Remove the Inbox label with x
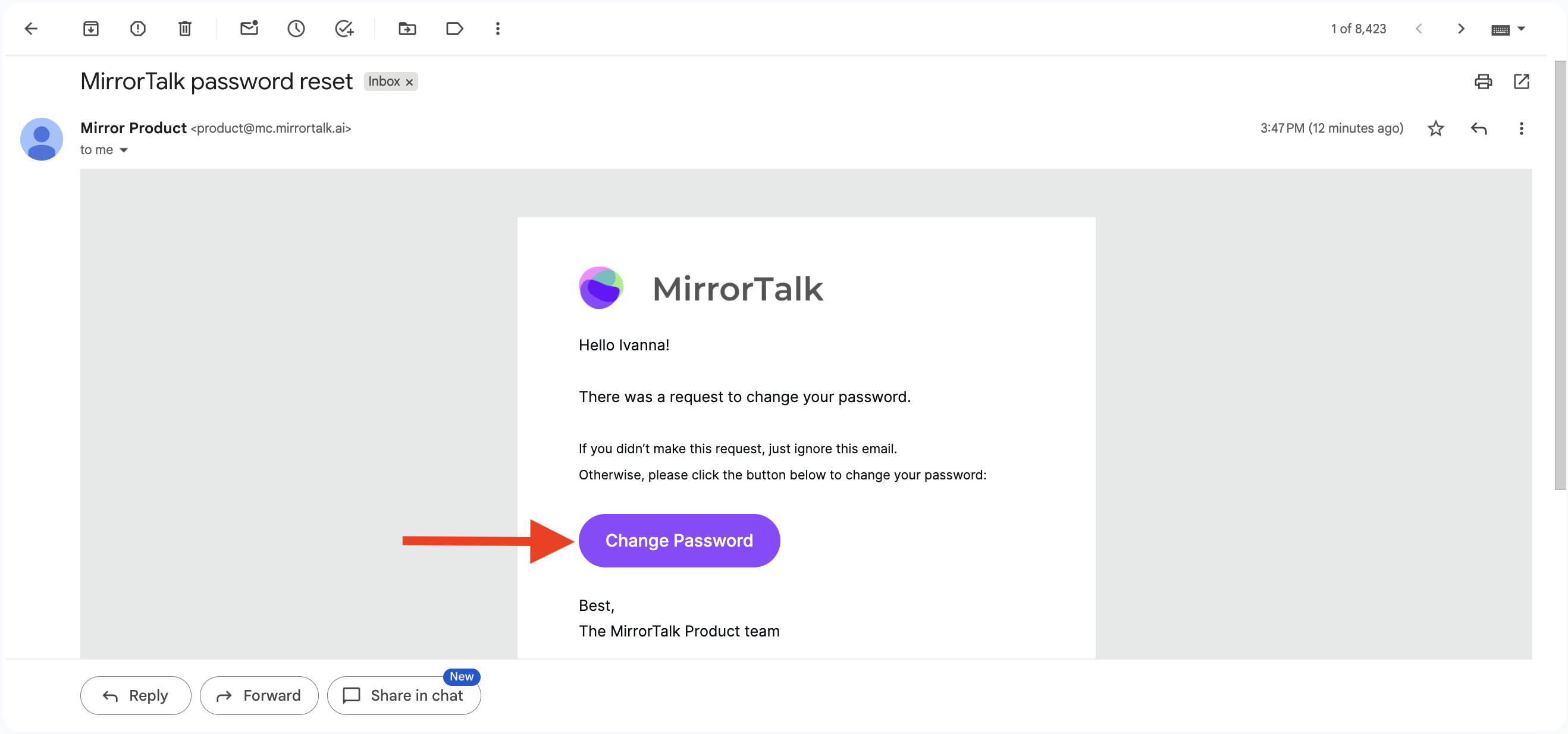The image size is (1568, 734). click(x=410, y=82)
